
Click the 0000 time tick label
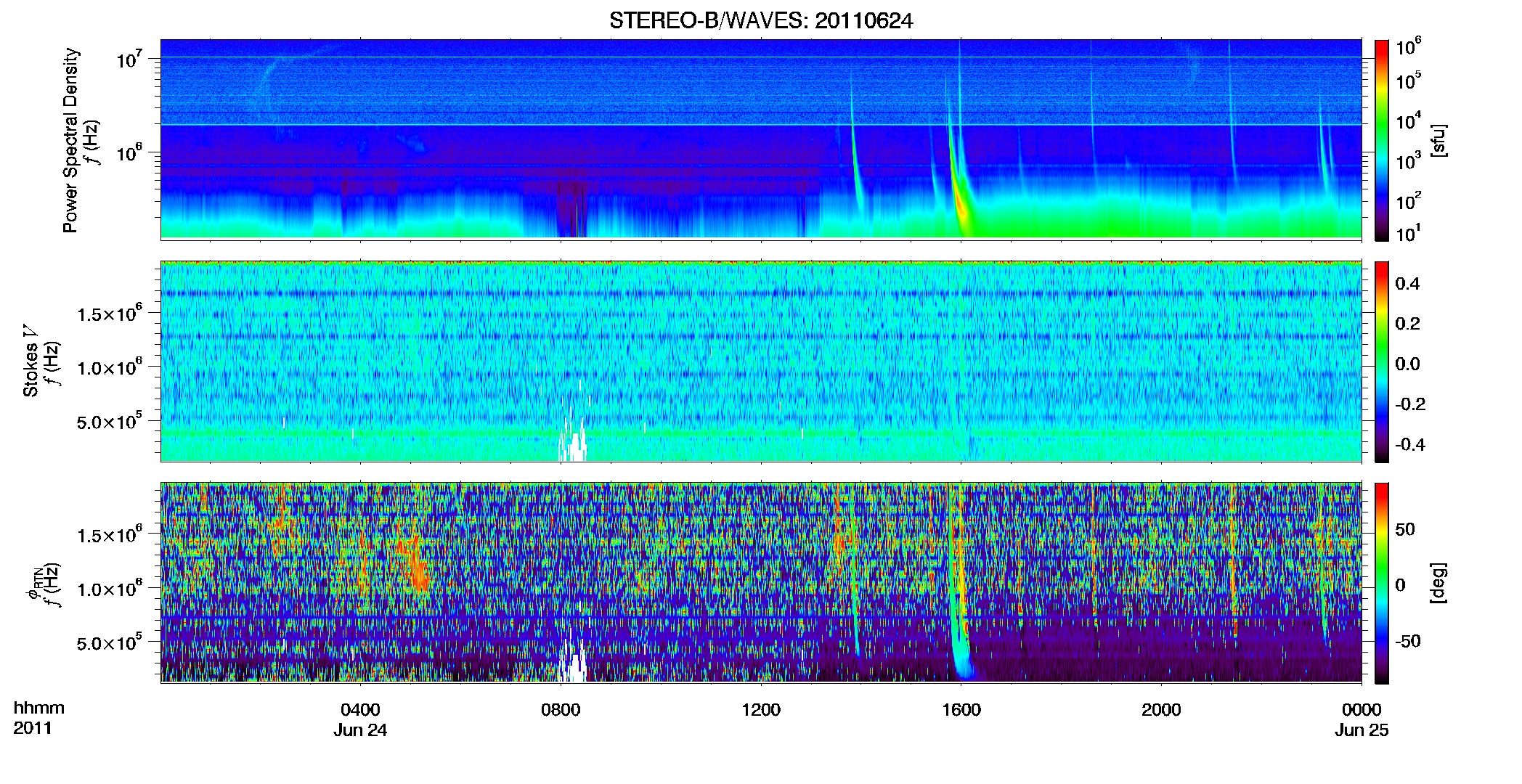click(x=1362, y=710)
